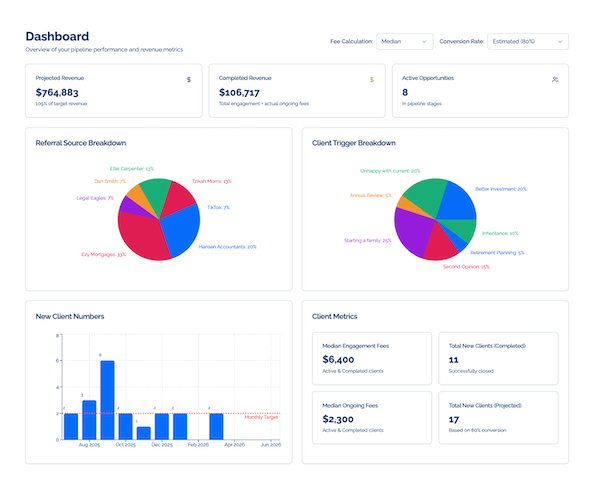The width and height of the screenshot is (600, 501).
Task: Open the Median Engagement Fees card
Action: pyautogui.click(x=367, y=358)
